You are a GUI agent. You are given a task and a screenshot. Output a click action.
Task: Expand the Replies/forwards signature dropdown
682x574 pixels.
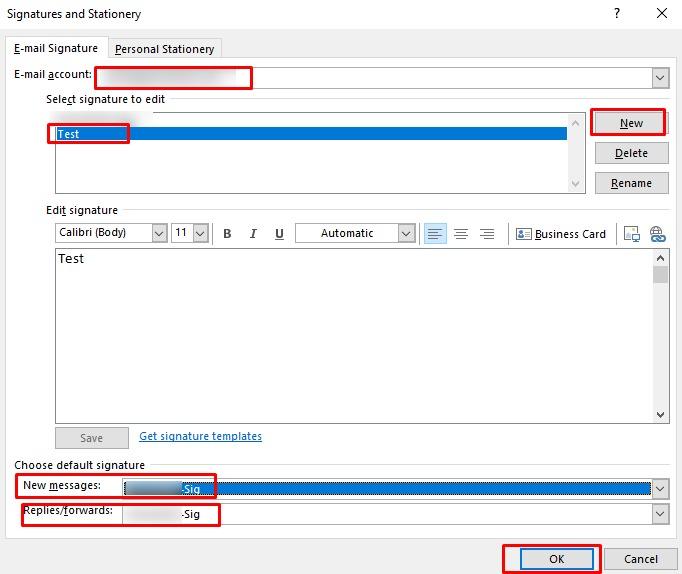(x=660, y=514)
